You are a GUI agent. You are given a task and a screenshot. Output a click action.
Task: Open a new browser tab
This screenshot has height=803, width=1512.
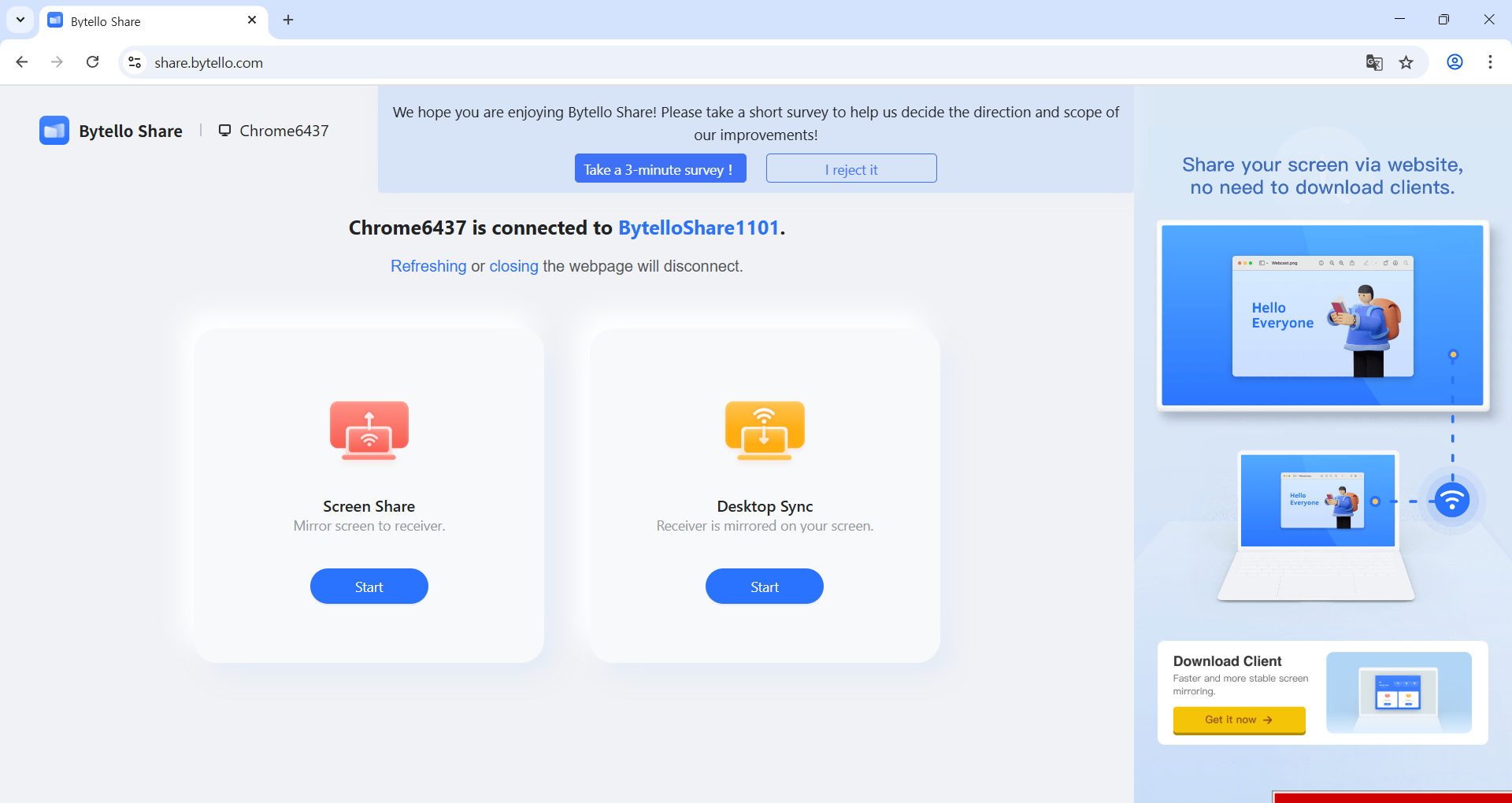pos(288,20)
